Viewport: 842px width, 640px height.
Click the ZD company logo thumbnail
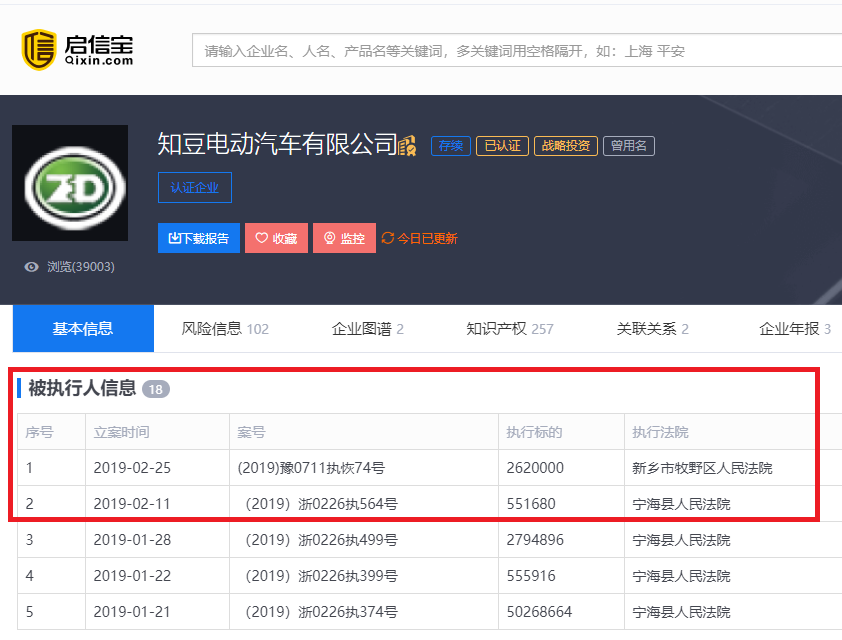tap(69, 183)
